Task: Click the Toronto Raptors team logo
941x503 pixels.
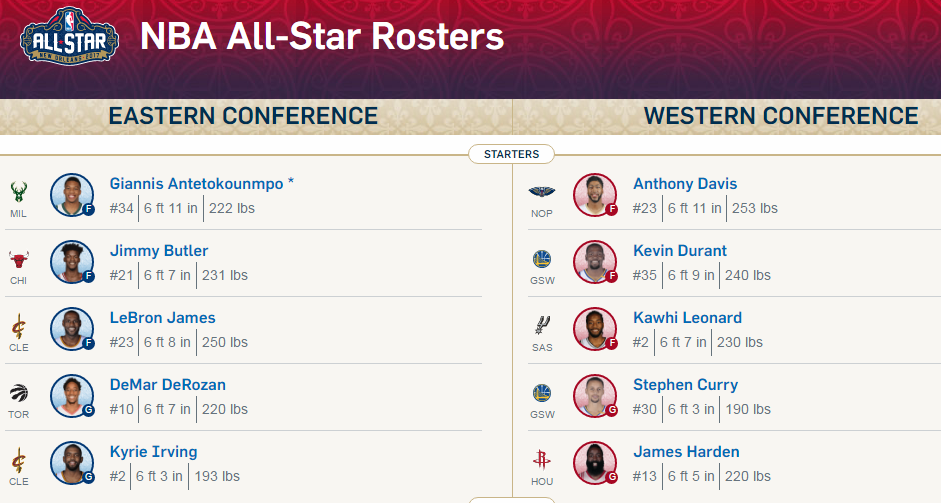Action: [19, 394]
